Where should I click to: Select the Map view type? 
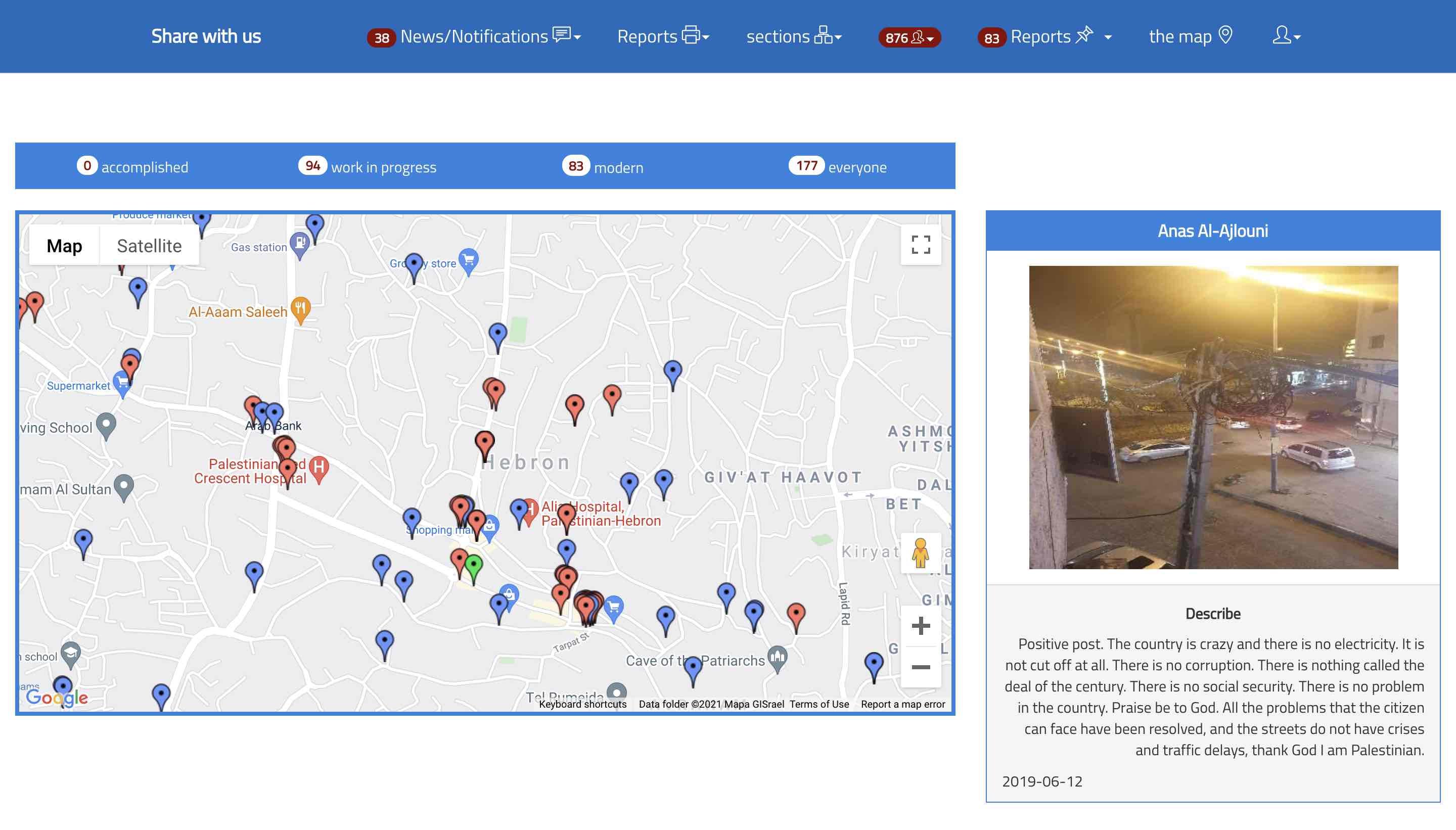tap(64, 246)
